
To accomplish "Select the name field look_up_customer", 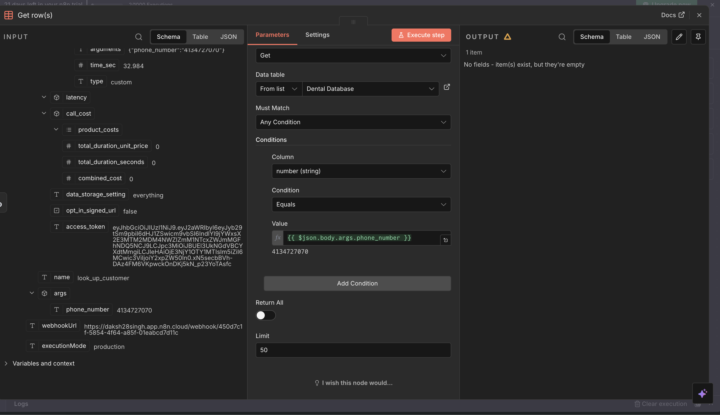I will click(x=62, y=277).
